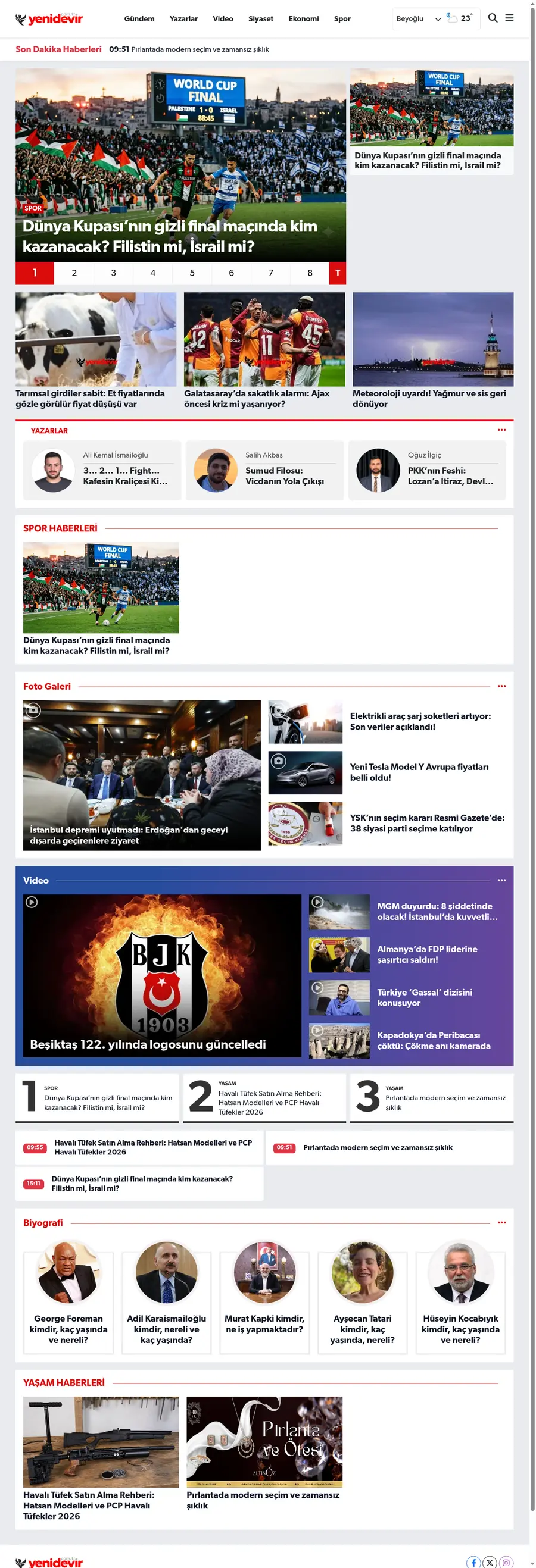This screenshot has width=536, height=1568.
Task: Click play icon on Almanya FDP video thumbnail
Action: (x=317, y=946)
